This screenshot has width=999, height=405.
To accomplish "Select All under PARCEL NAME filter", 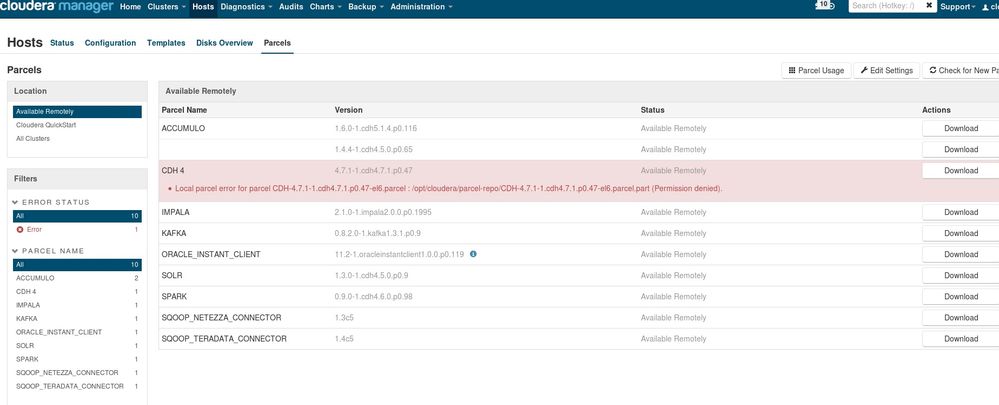I will click(x=77, y=265).
